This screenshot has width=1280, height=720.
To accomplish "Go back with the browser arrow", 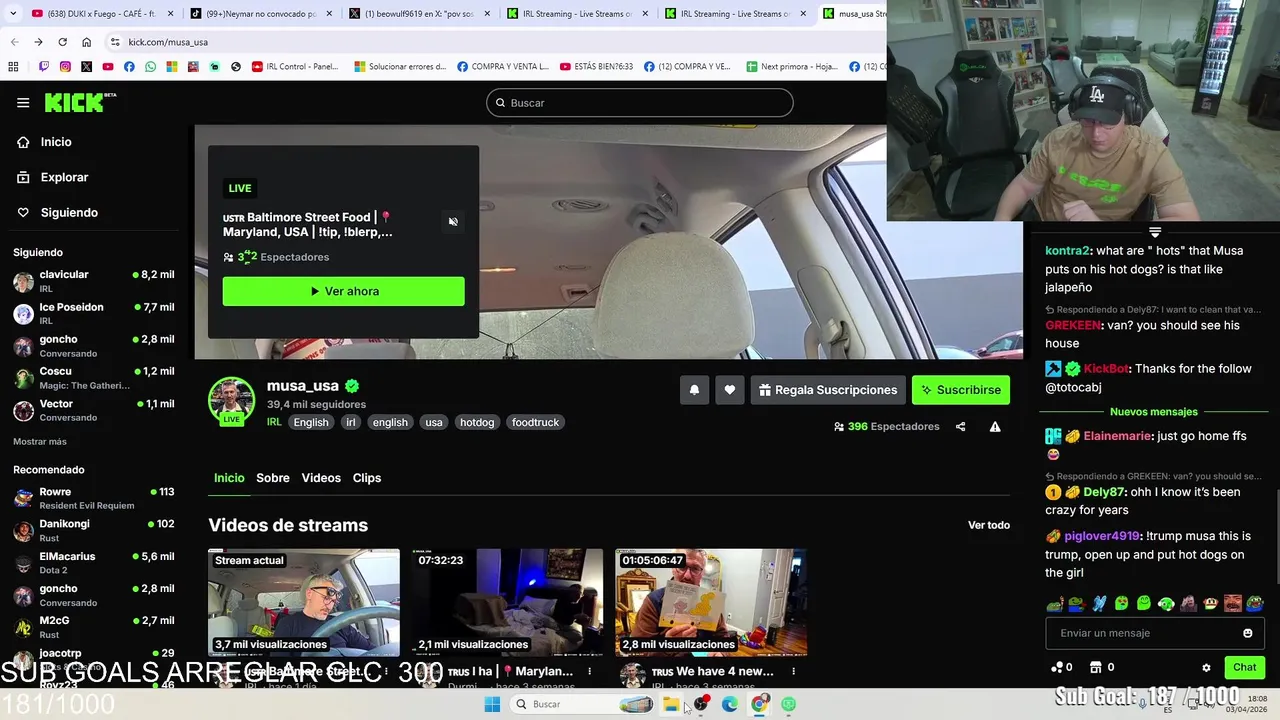I will pyautogui.click(x=14, y=42).
